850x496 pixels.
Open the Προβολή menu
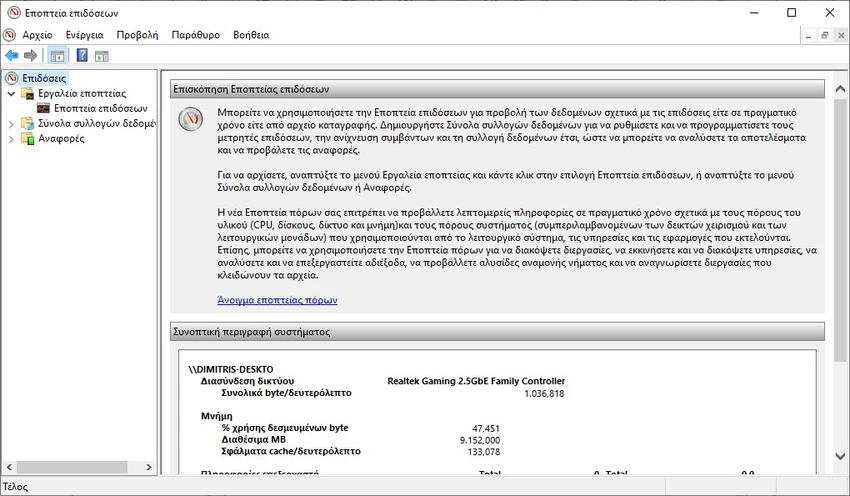(x=137, y=35)
